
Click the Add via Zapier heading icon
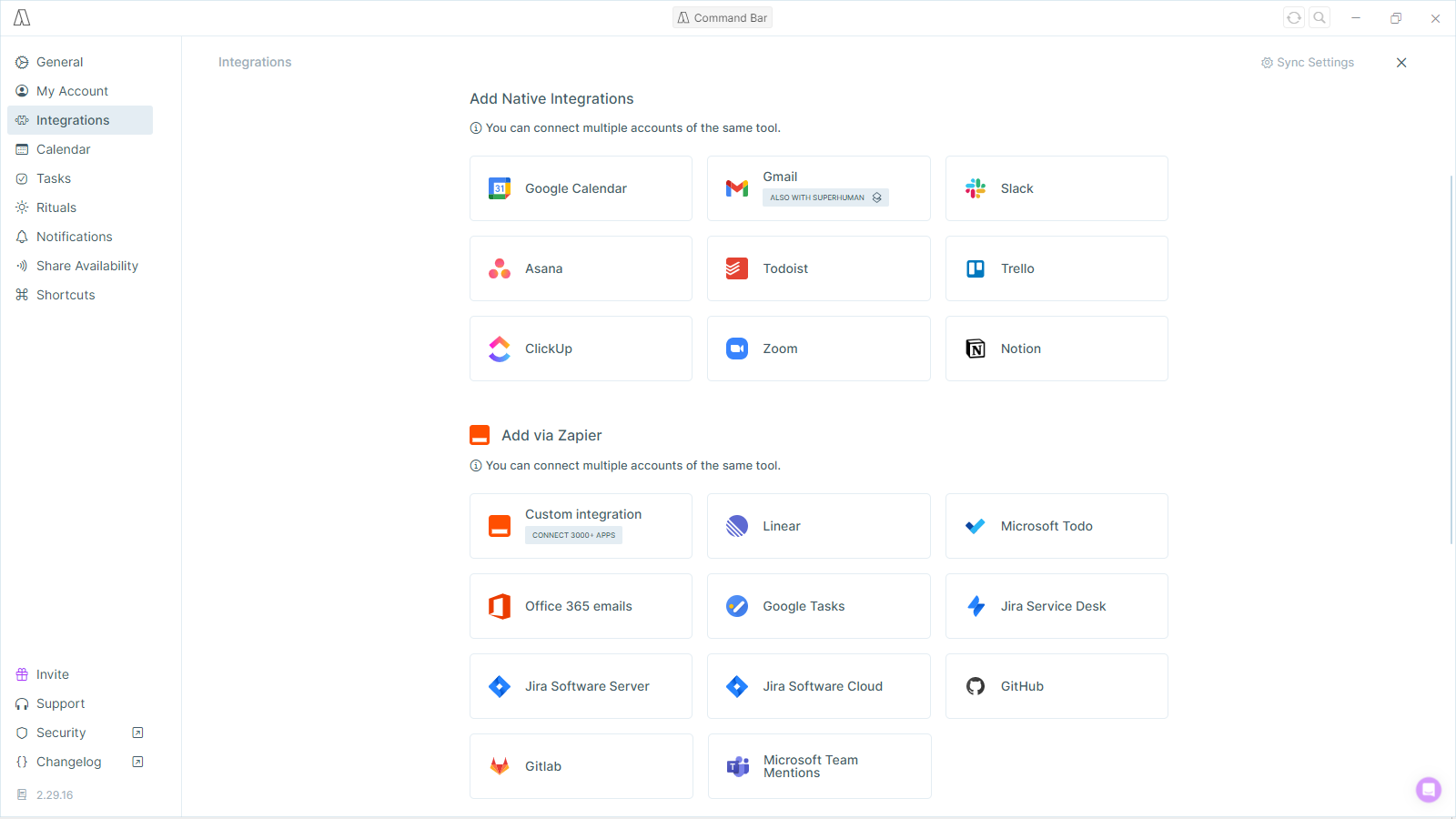480,435
